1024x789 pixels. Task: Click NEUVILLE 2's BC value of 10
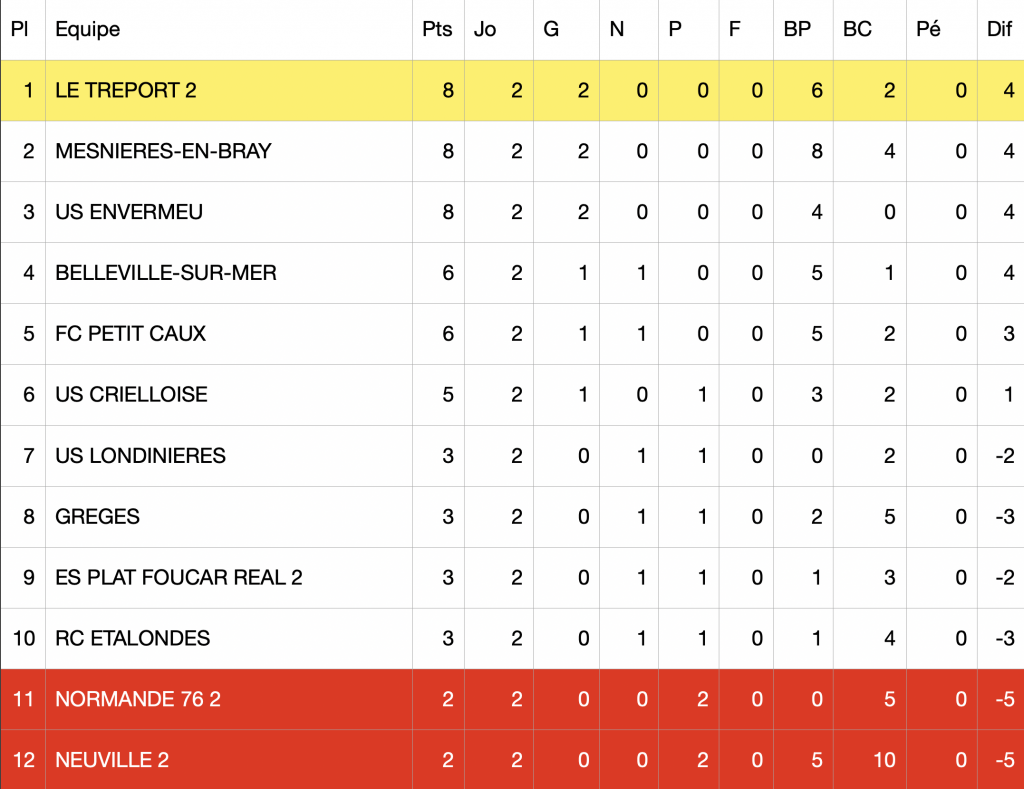coord(884,760)
